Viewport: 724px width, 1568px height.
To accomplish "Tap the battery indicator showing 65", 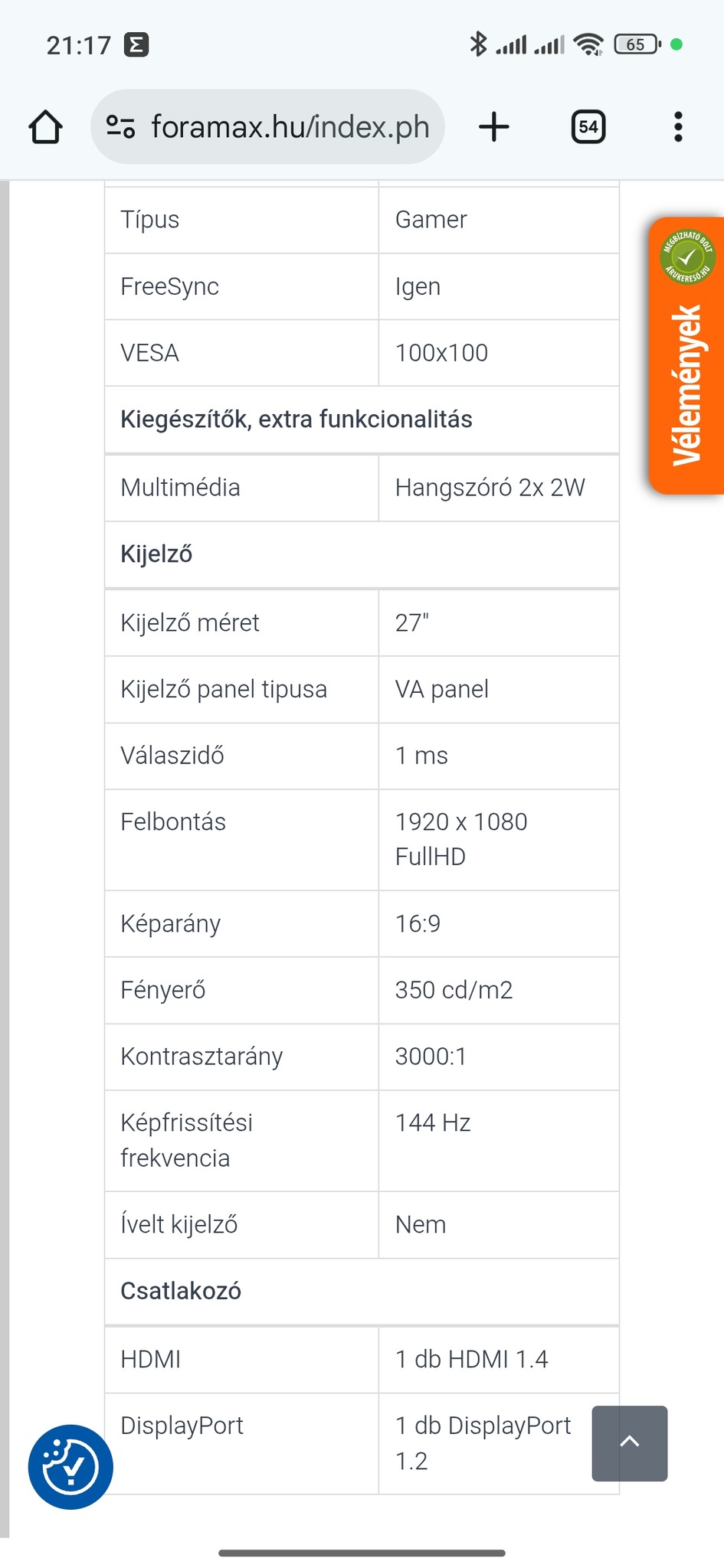I will point(637,44).
